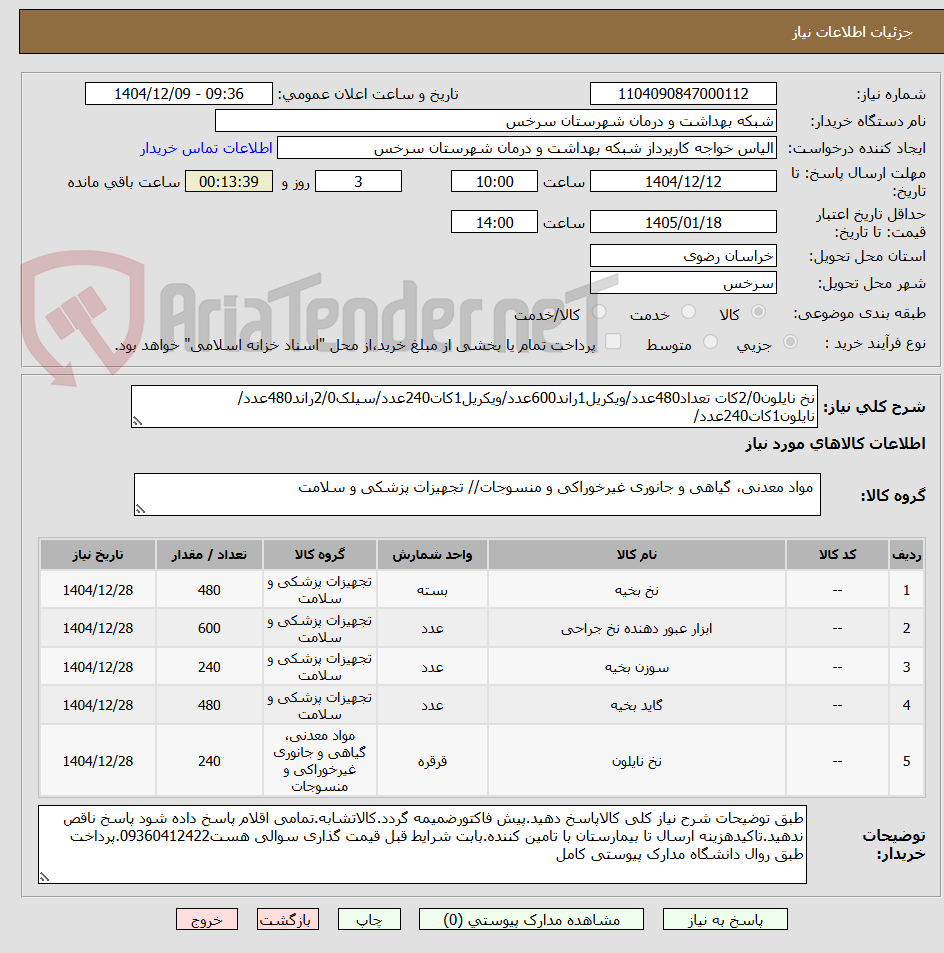The height and width of the screenshot is (953, 944).
Task: Select the نخ بخیه item name cell
Action: (x=636, y=590)
